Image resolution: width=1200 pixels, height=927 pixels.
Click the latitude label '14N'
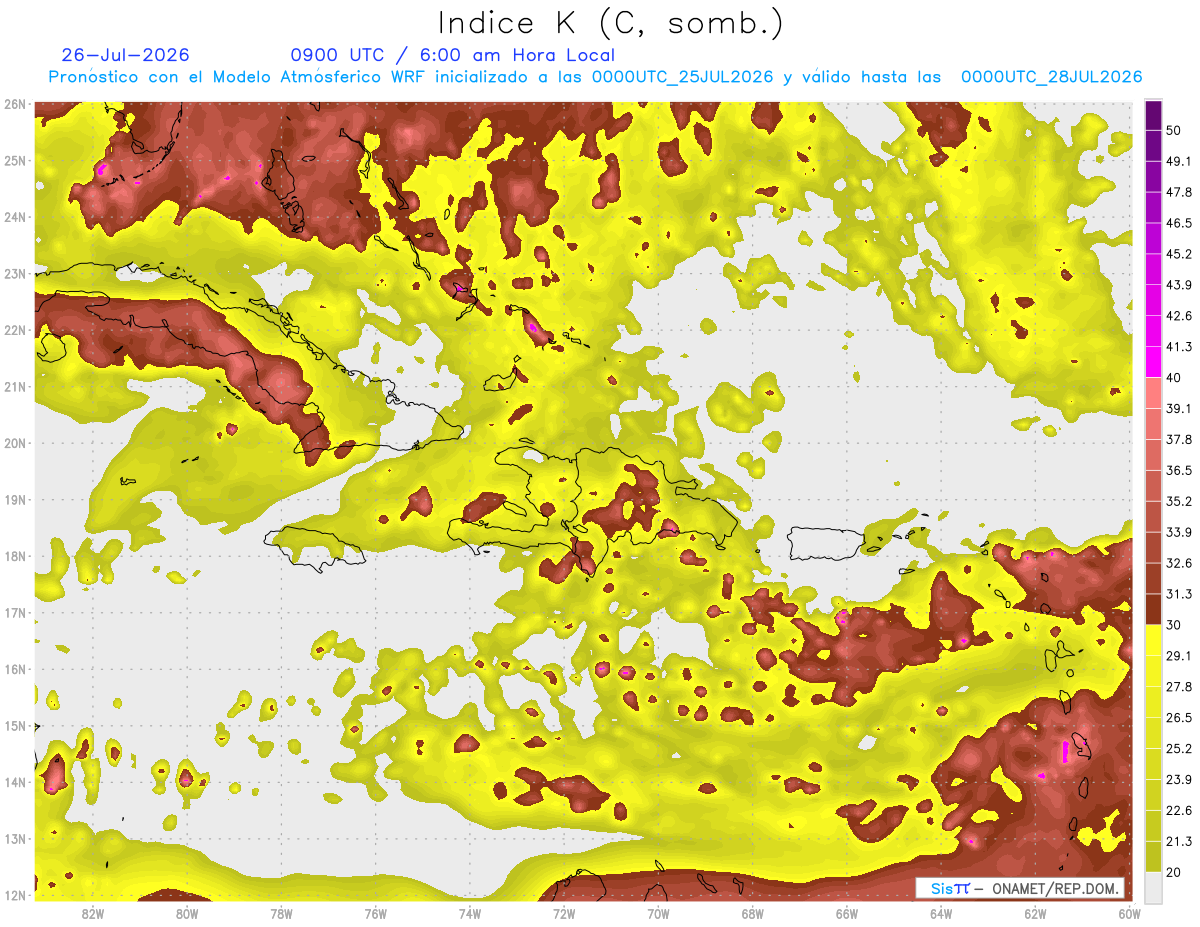click(15, 782)
